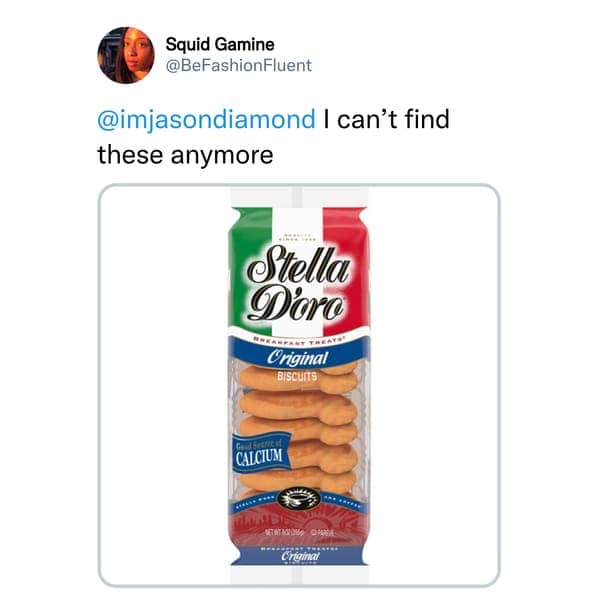Click the green stripe of the flag
This screenshot has height=602, width=599.
250,269
